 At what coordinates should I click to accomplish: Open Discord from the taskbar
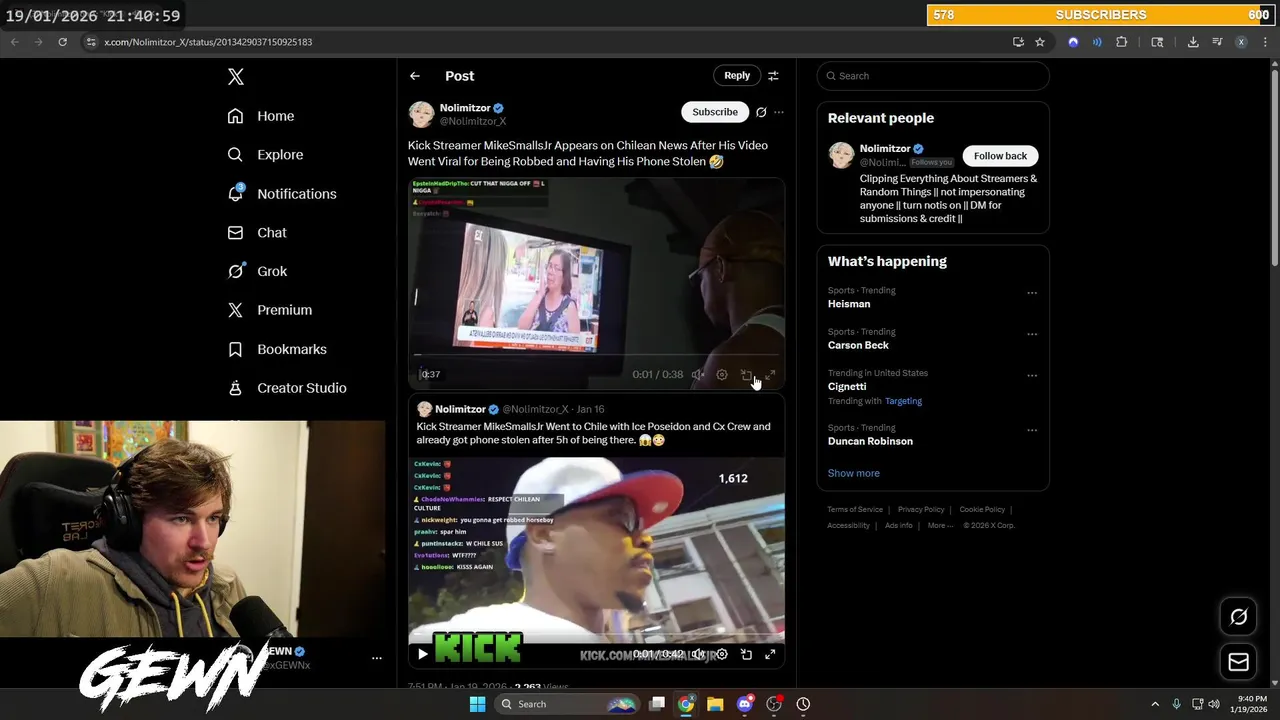pyautogui.click(x=744, y=704)
